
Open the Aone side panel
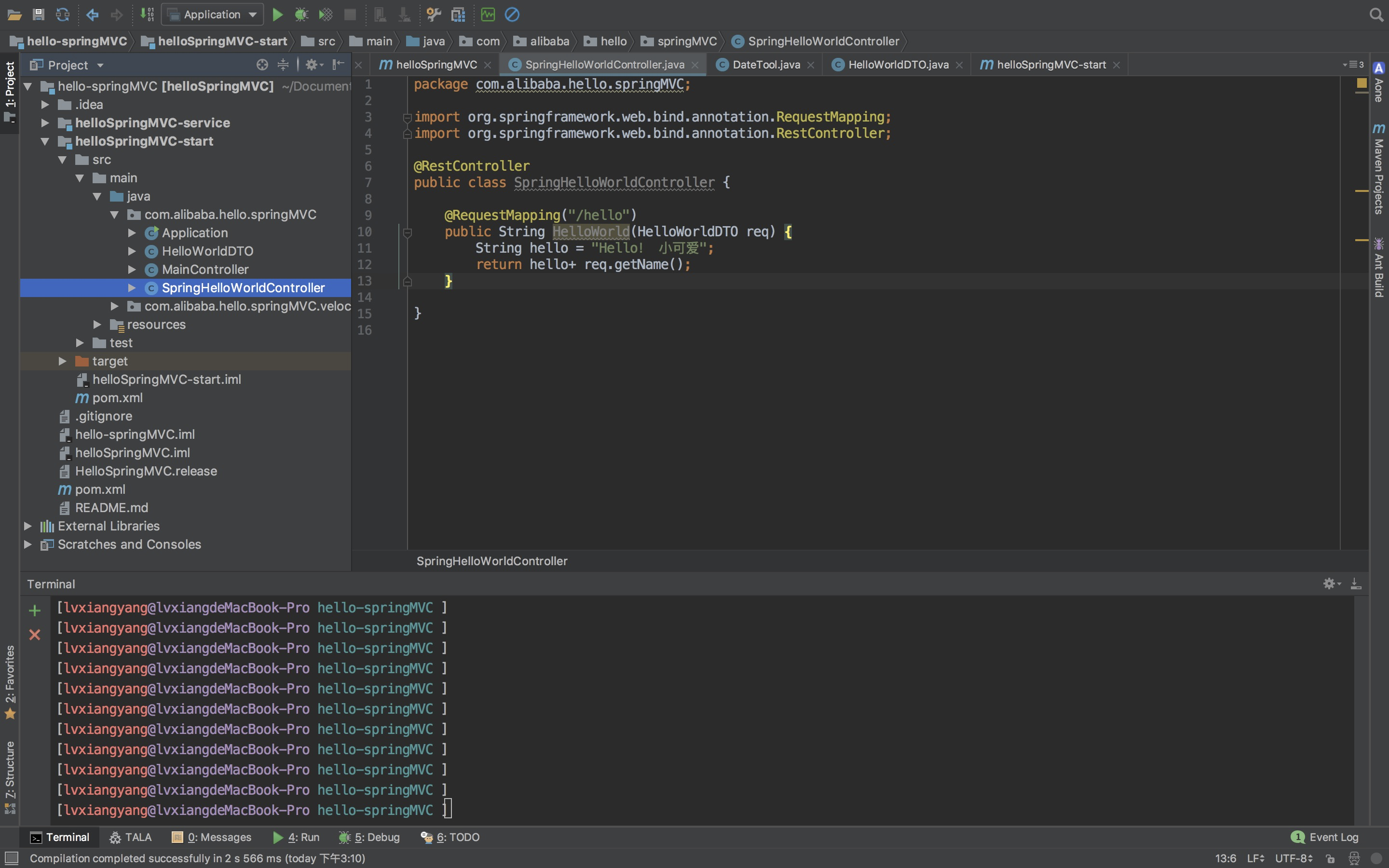tap(1379, 82)
